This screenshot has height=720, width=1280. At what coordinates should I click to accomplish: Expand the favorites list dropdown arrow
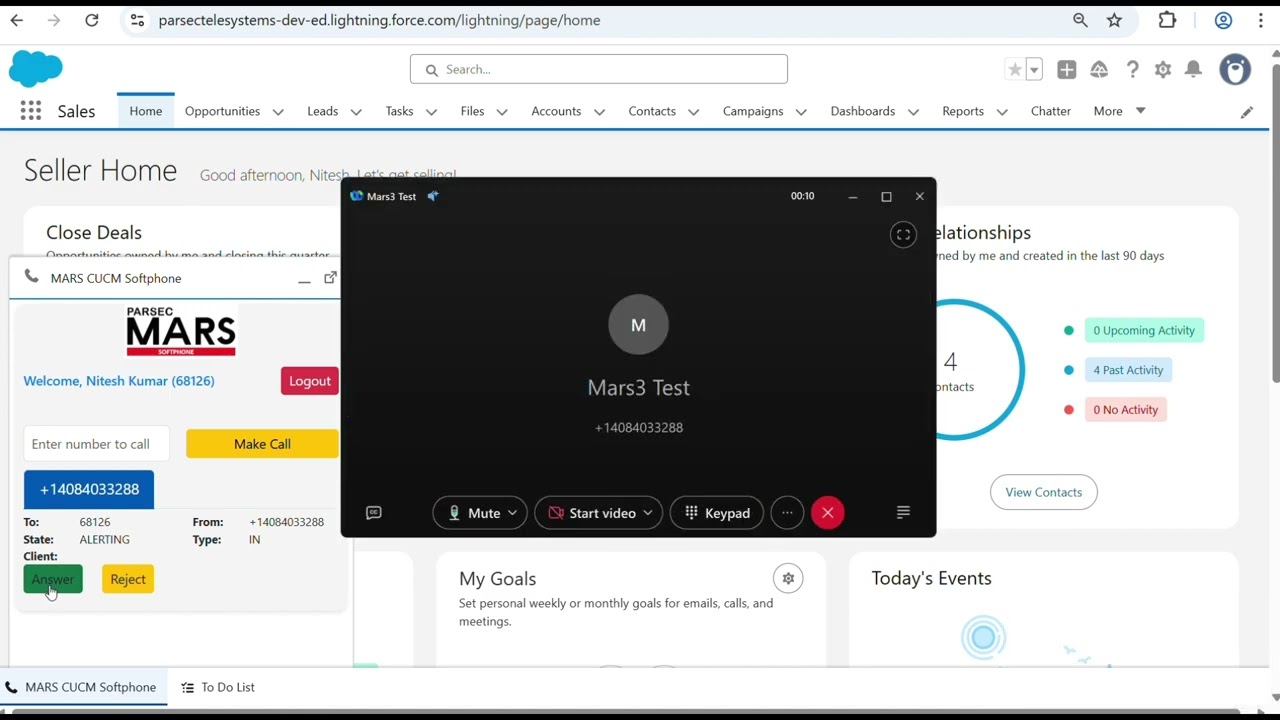pyautogui.click(x=1035, y=69)
